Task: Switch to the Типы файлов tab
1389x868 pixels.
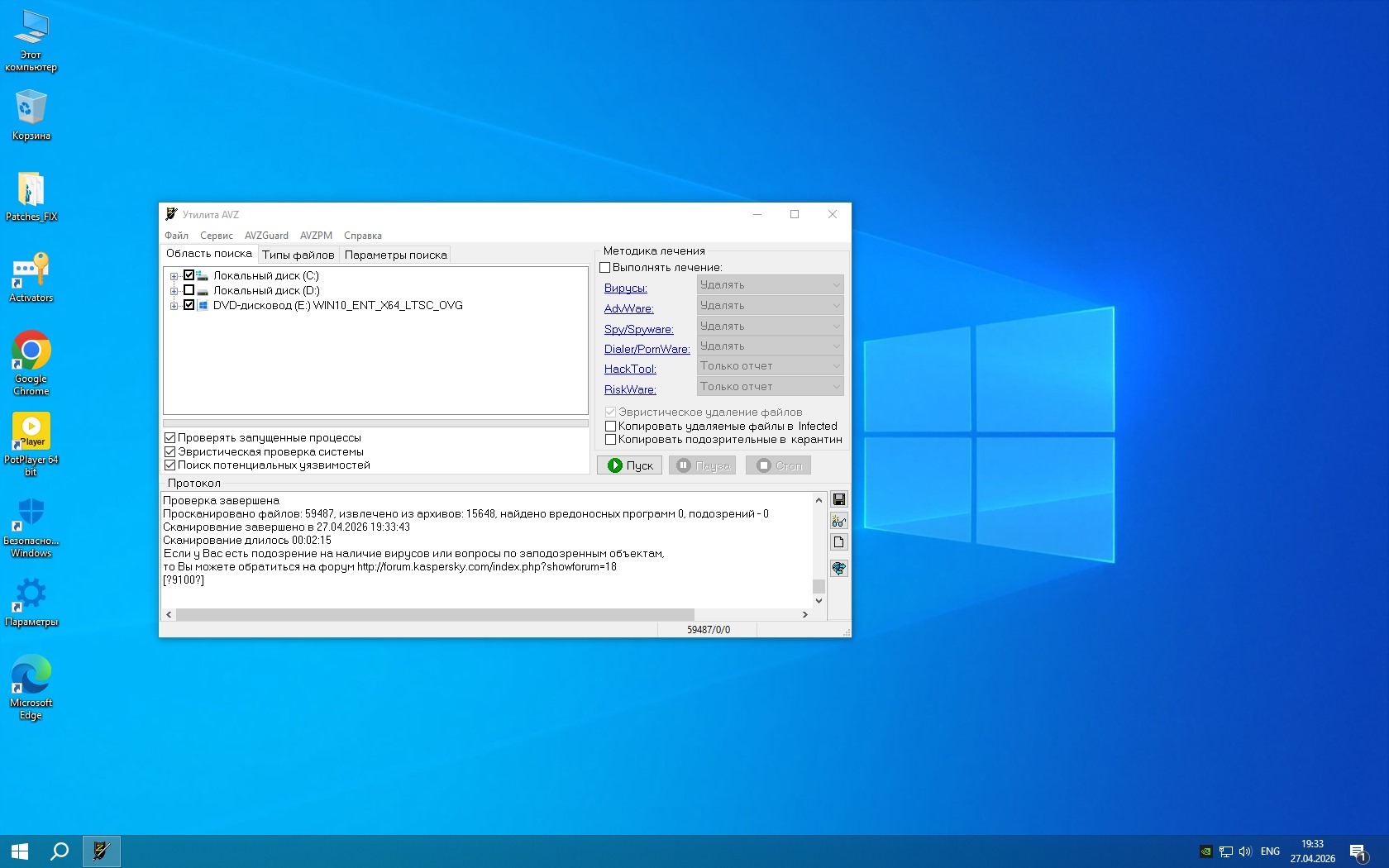Action: [298, 255]
